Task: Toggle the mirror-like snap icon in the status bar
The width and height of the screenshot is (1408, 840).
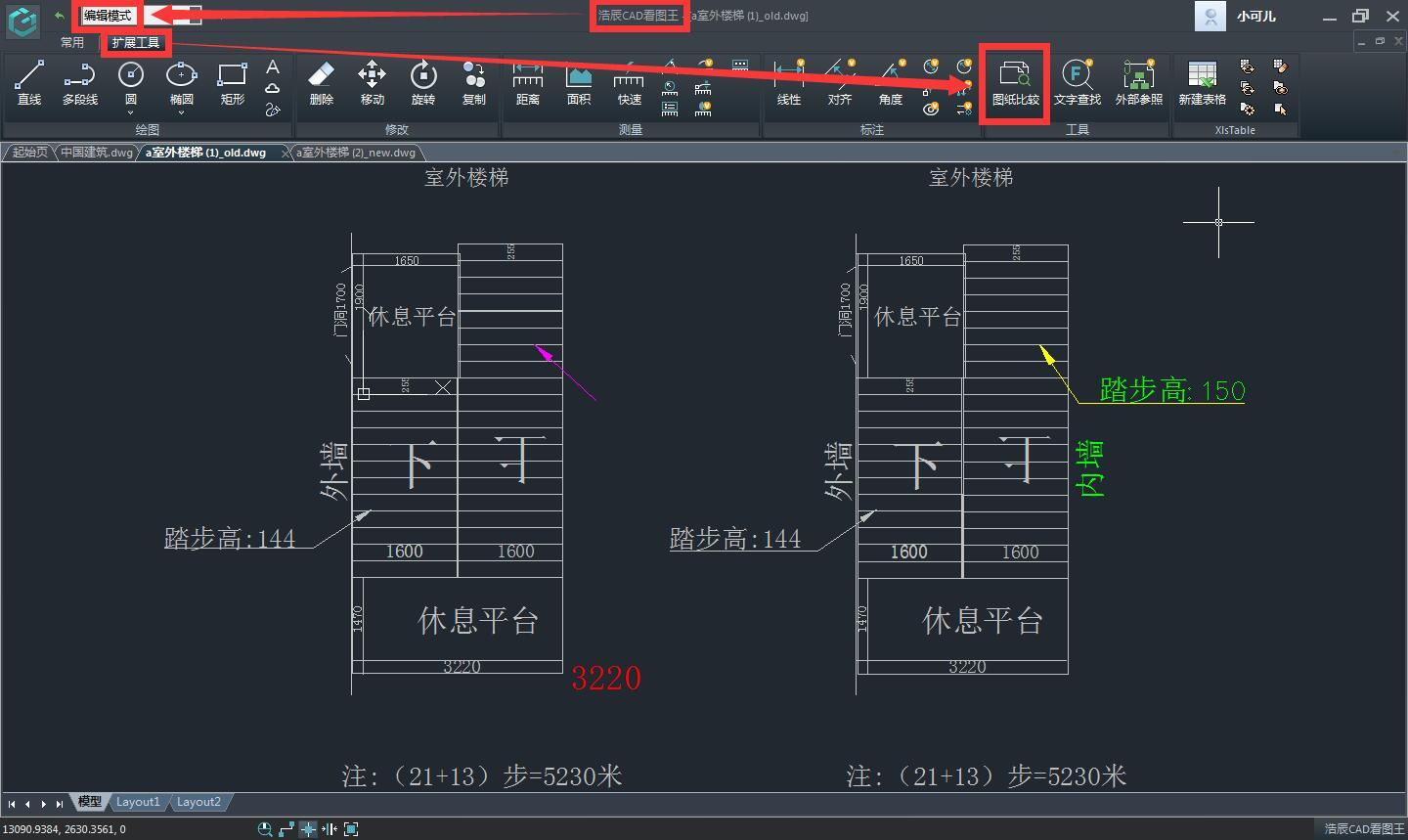Action: tap(330, 829)
